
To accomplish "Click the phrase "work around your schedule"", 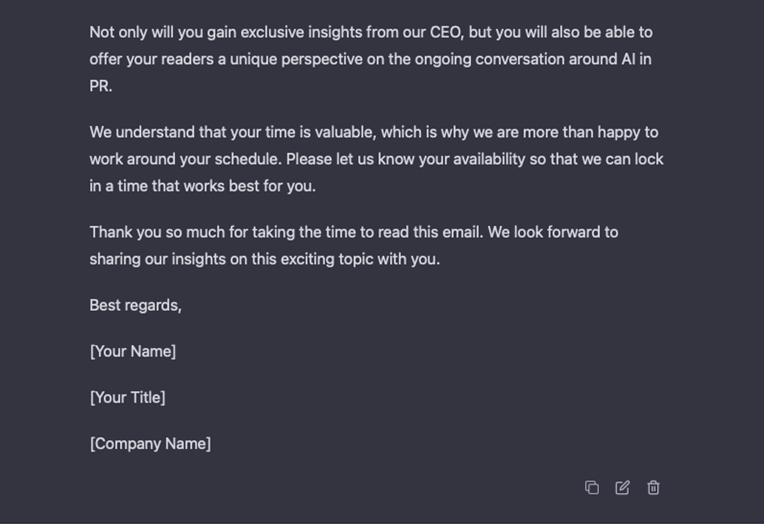I will tap(185, 159).
